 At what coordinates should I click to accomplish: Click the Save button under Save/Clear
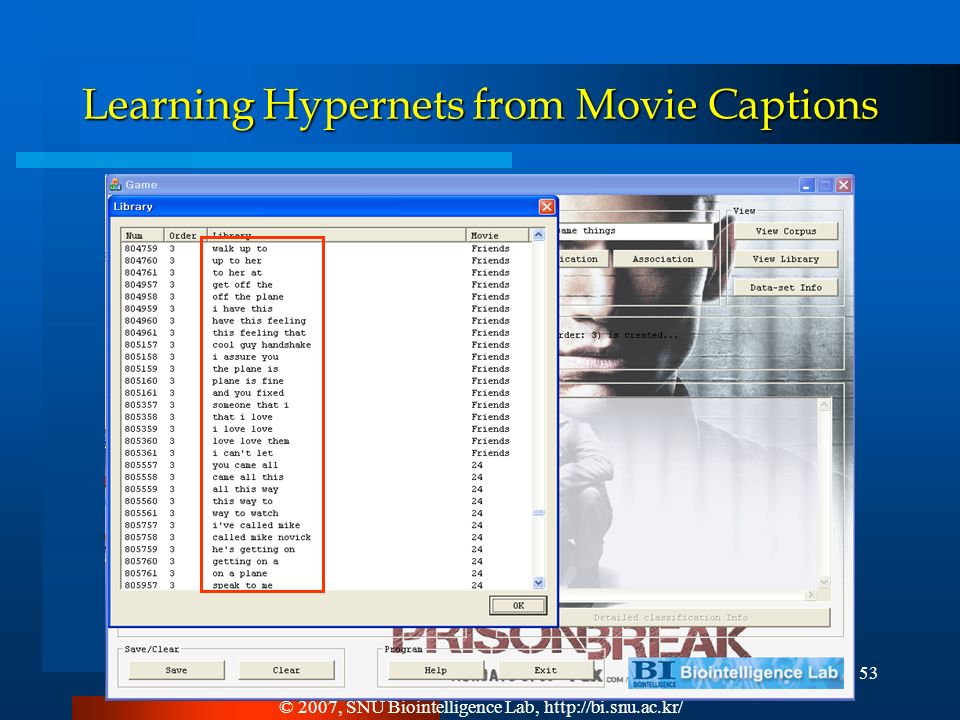tap(176, 670)
